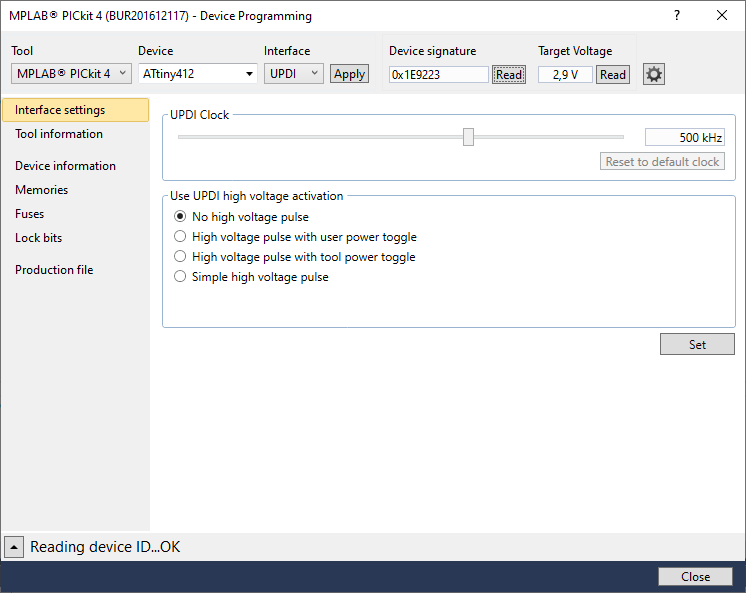Read the target voltage
Image resolution: width=746 pixels, height=593 pixels.
pyautogui.click(x=613, y=74)
